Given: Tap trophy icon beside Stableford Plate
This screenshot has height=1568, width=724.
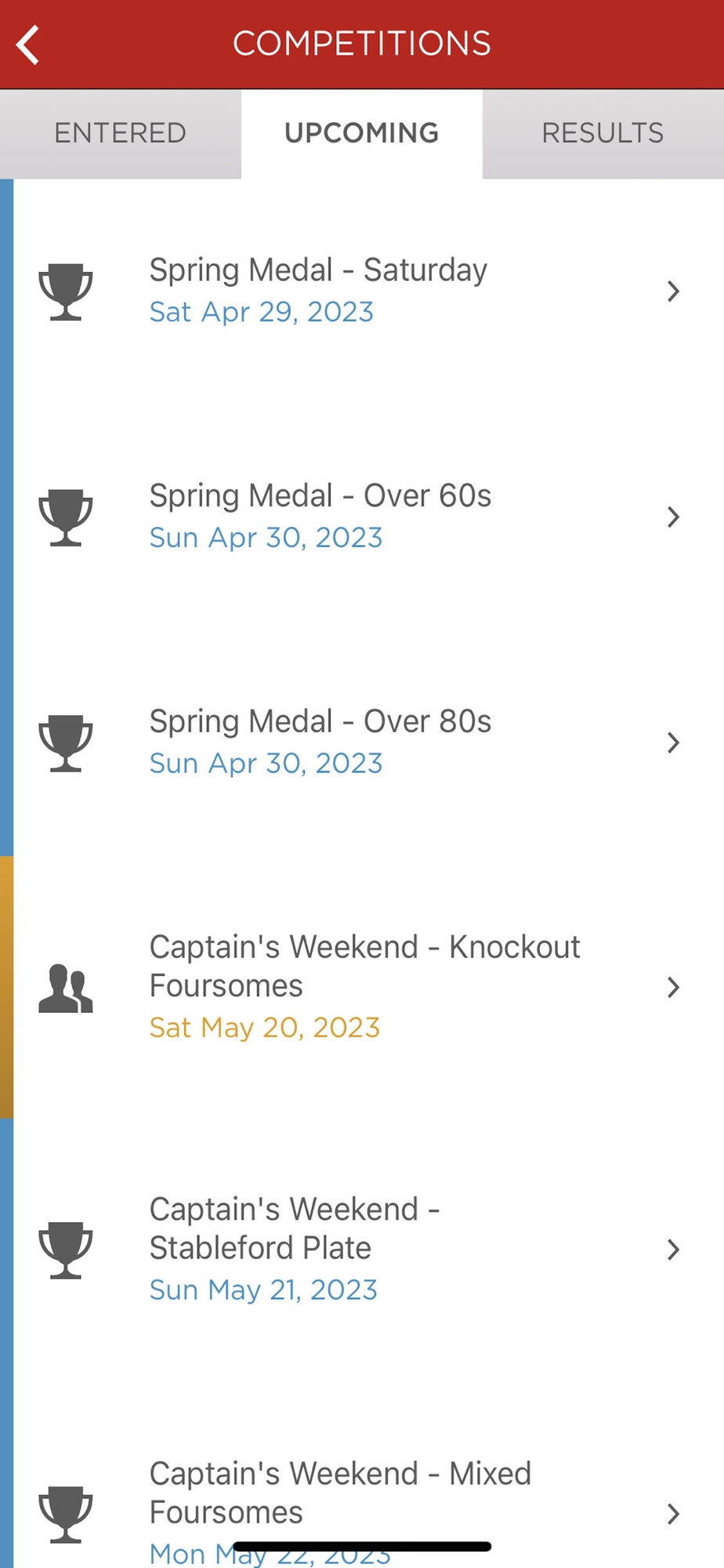Looking at the screenshot, I should click(x=66, y=1250).
